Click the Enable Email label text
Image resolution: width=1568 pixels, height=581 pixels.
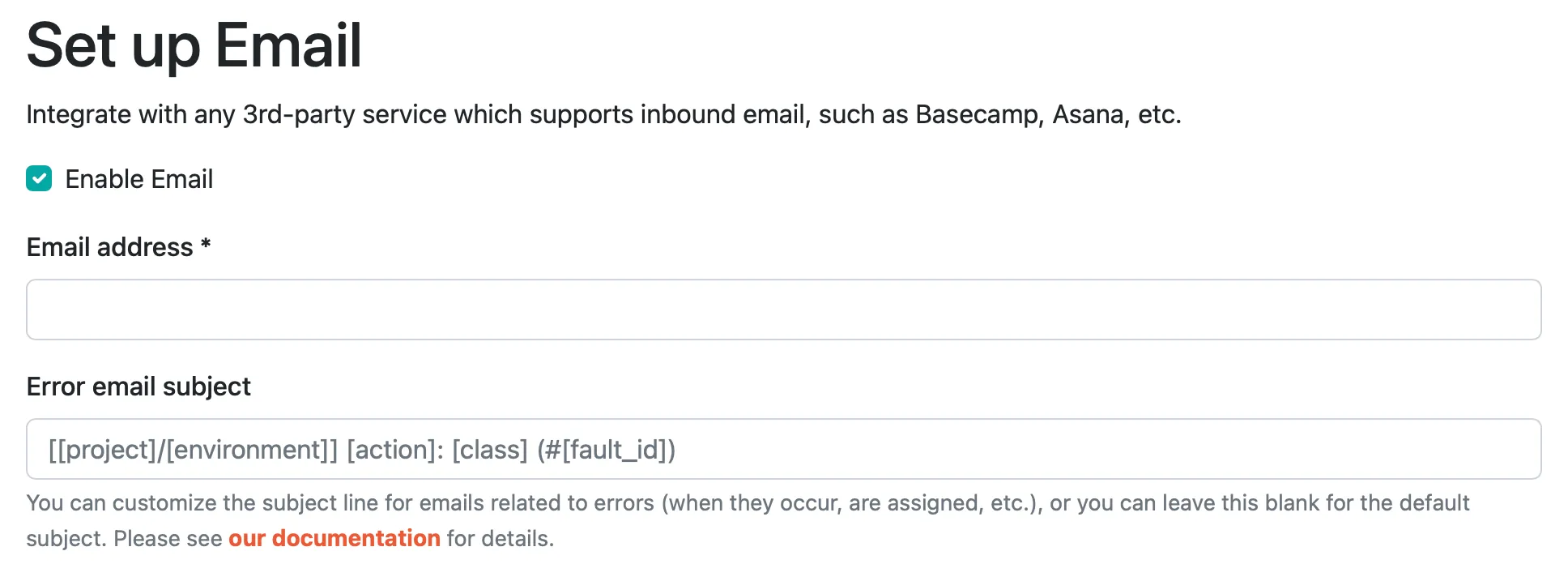[139, 178]
